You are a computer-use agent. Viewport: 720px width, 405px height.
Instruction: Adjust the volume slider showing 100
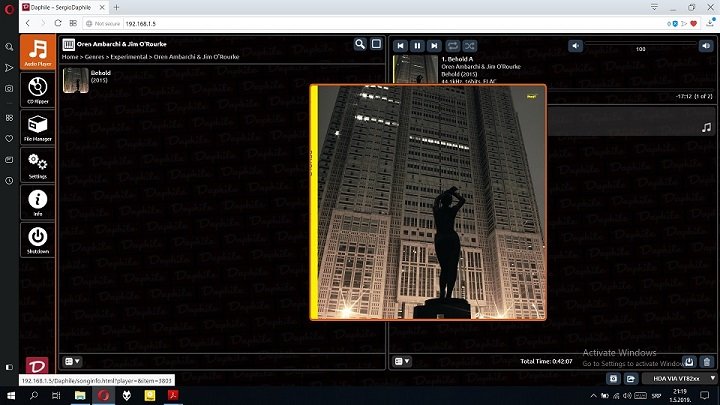[x=641, y=44]
